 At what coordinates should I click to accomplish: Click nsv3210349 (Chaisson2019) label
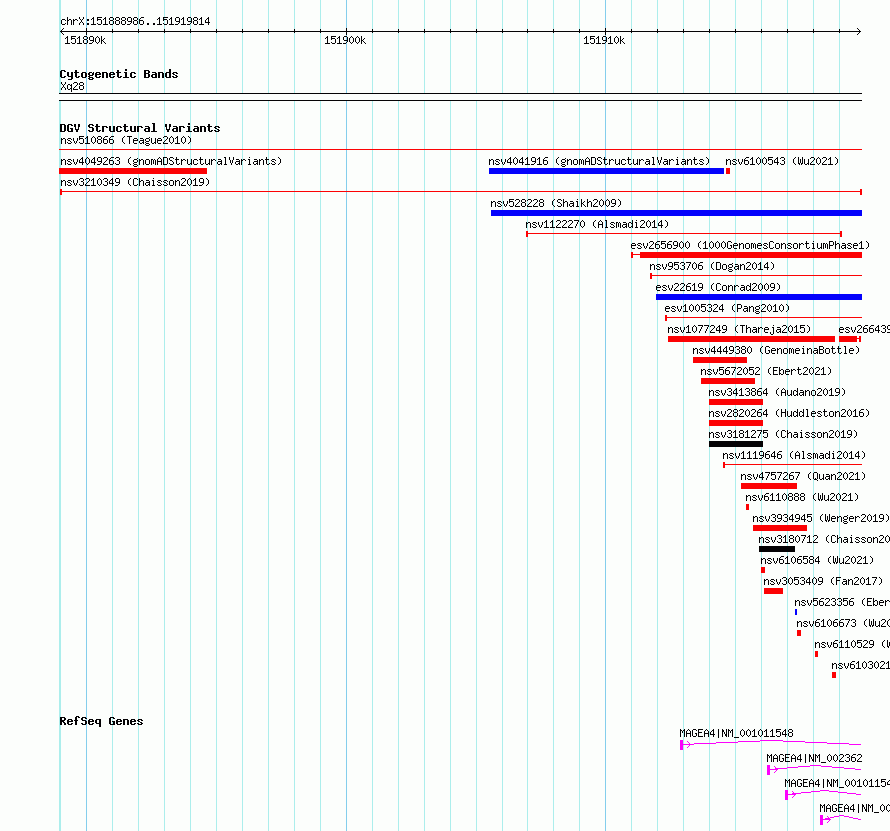[135, 182]
